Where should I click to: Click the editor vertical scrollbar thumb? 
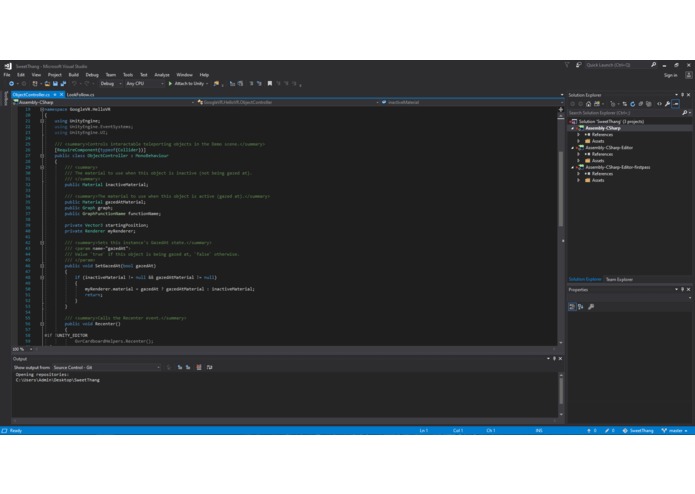click(x=561, y=188)
